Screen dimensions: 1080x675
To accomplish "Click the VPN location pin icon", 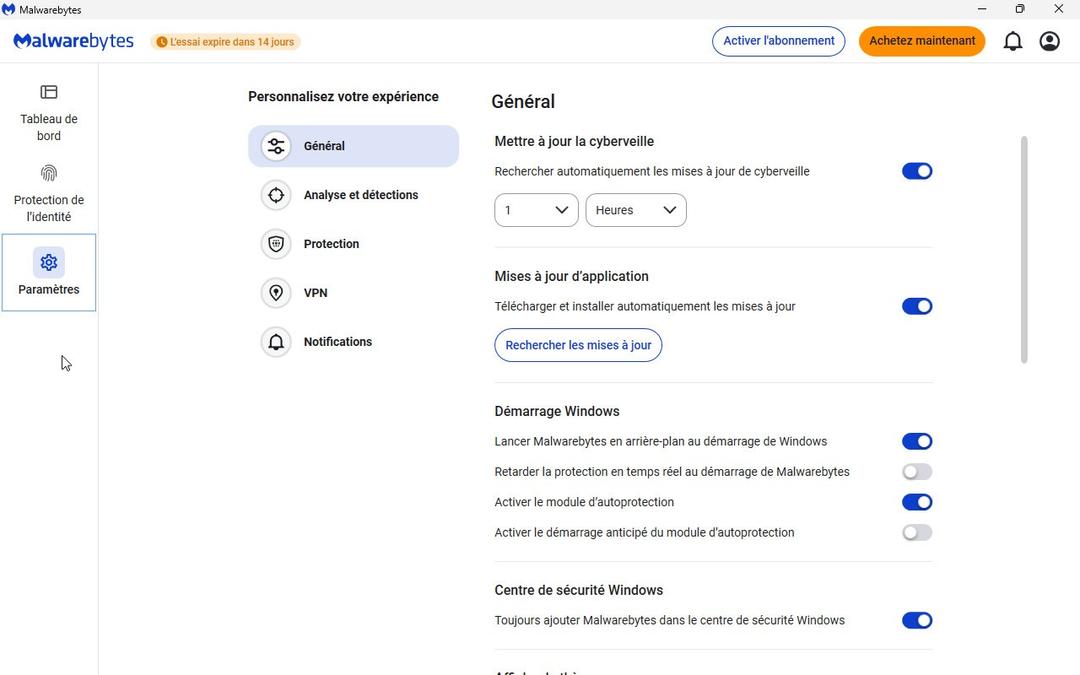I will tap(276, 293).
